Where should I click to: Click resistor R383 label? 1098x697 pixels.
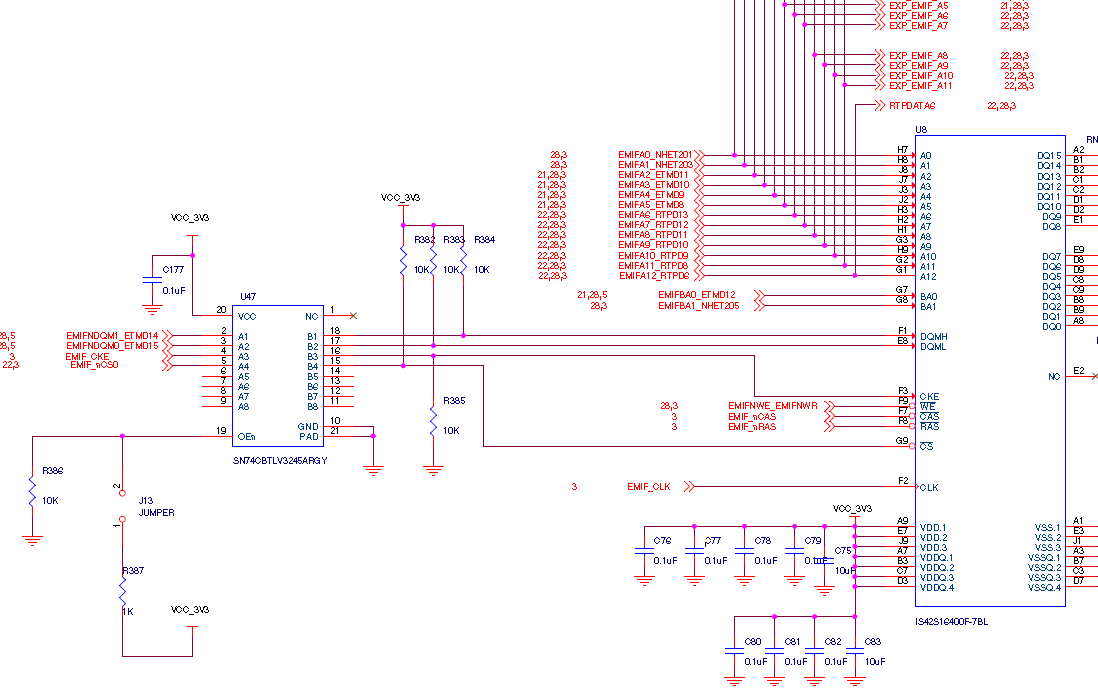coord(454,240)
